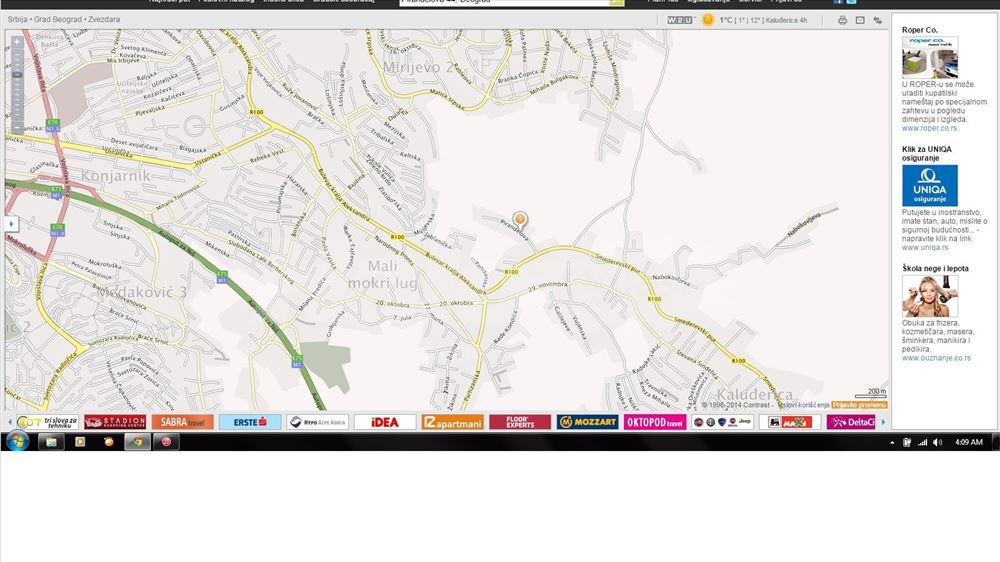Click the Floor Experts banner

[520, 422]
